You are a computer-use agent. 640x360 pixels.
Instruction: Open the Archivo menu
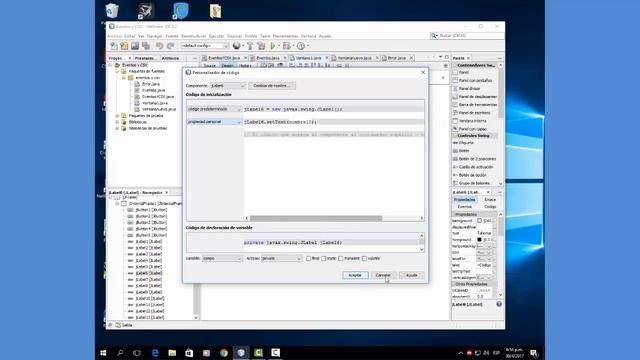coord(114,36)
